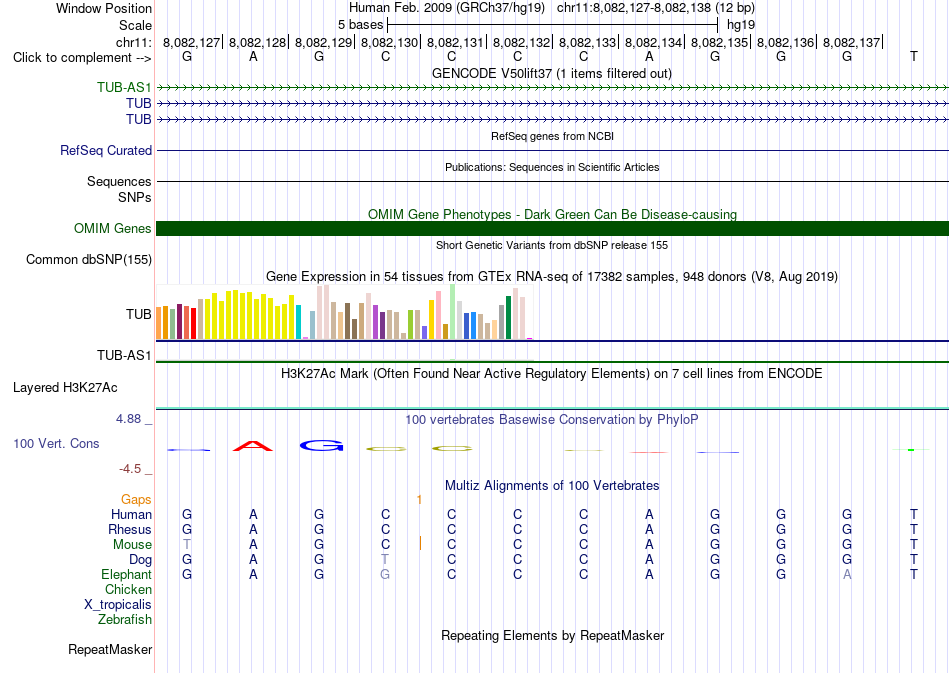
Task: Click the '5 bases' scale bar label
Action: [360, 25]
